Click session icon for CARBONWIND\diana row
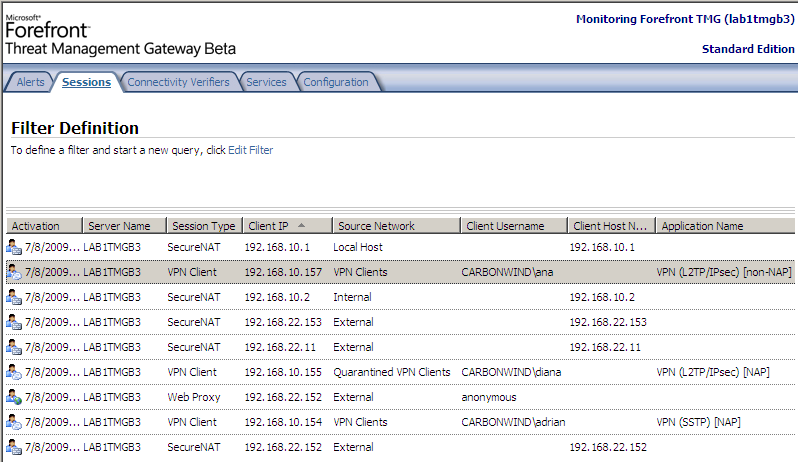This screenshot has height=462, width=798. [14, 372]
